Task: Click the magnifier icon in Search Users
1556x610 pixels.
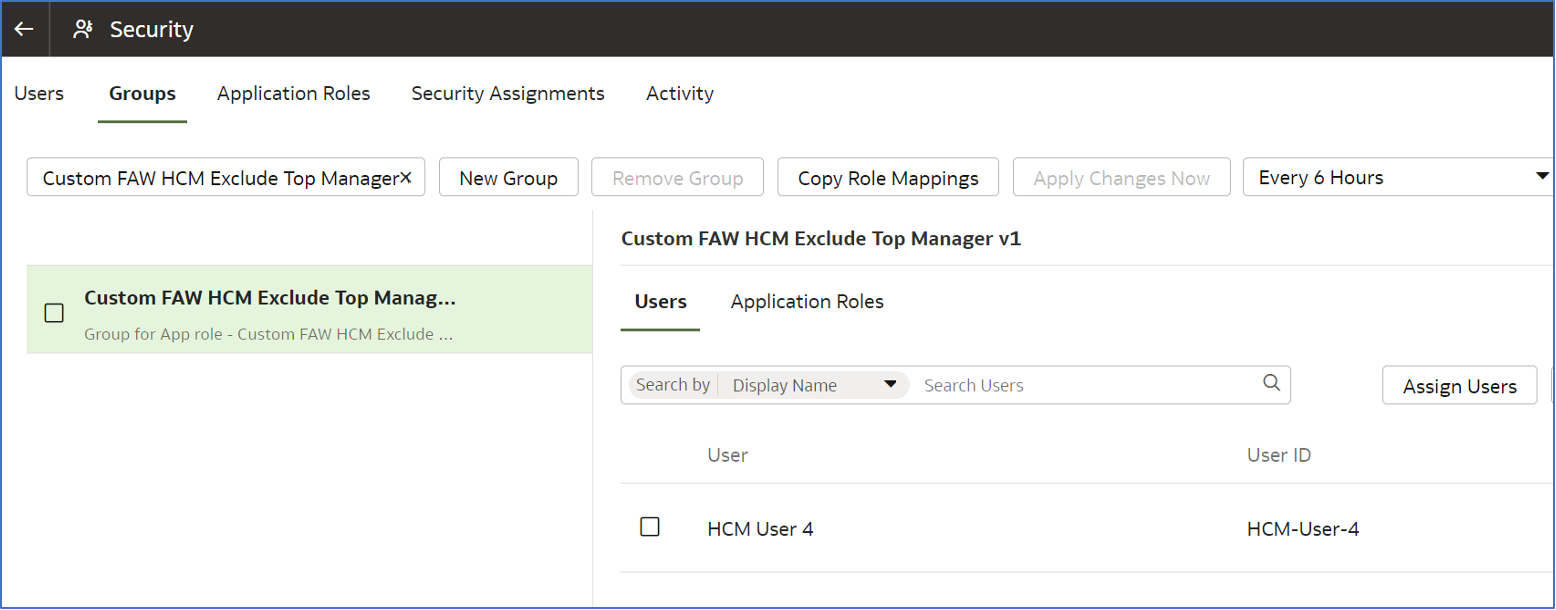Action: tap(1271, 383)
